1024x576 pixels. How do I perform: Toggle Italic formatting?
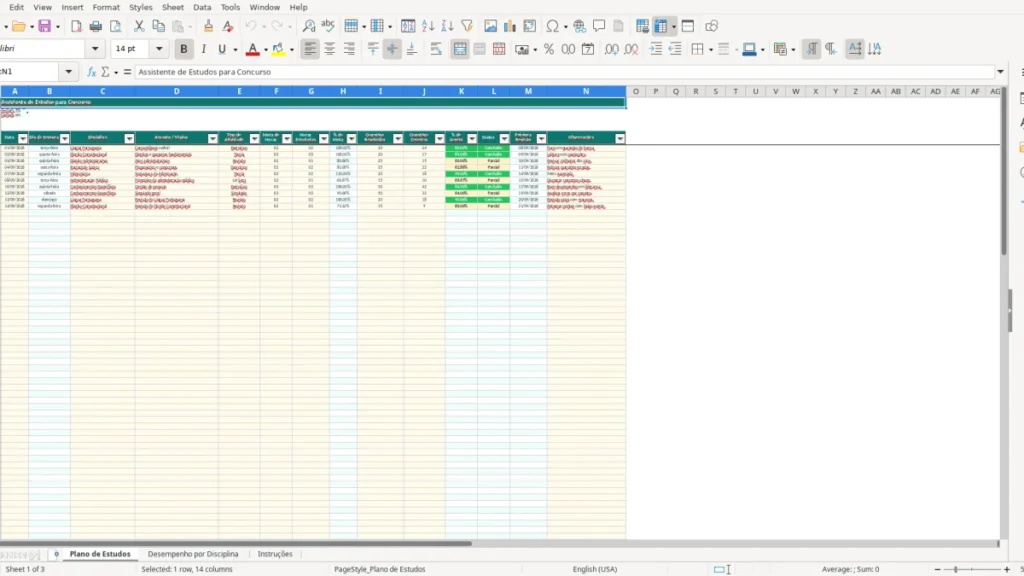(203, 49)
